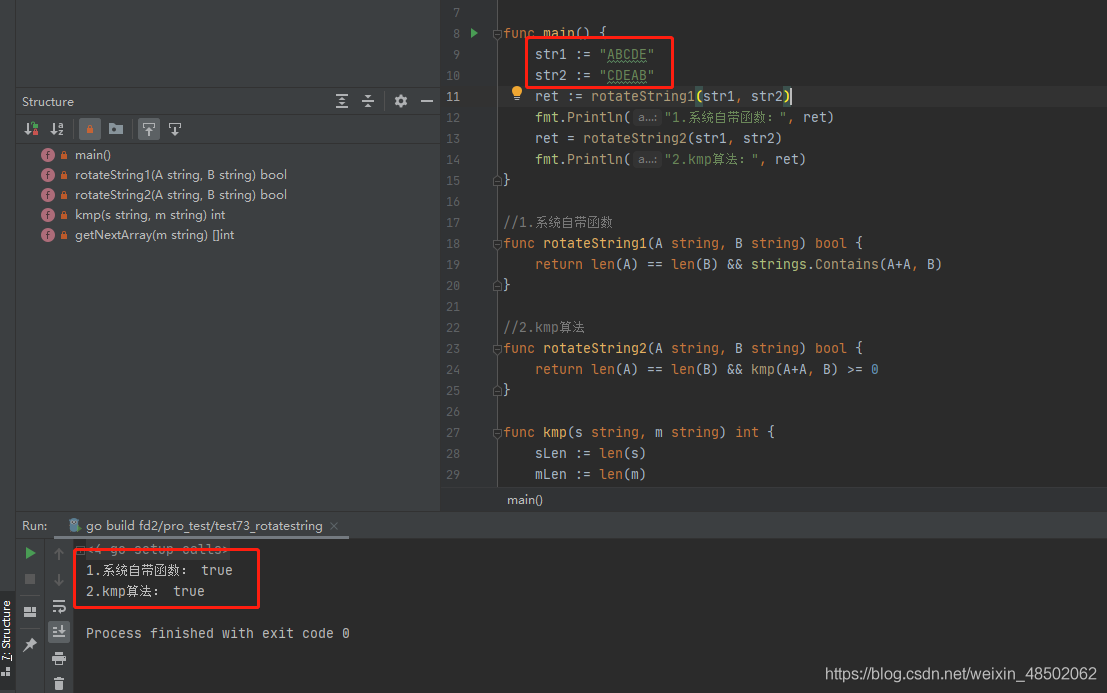Click closing fold marker of main function

click(497, 181)
